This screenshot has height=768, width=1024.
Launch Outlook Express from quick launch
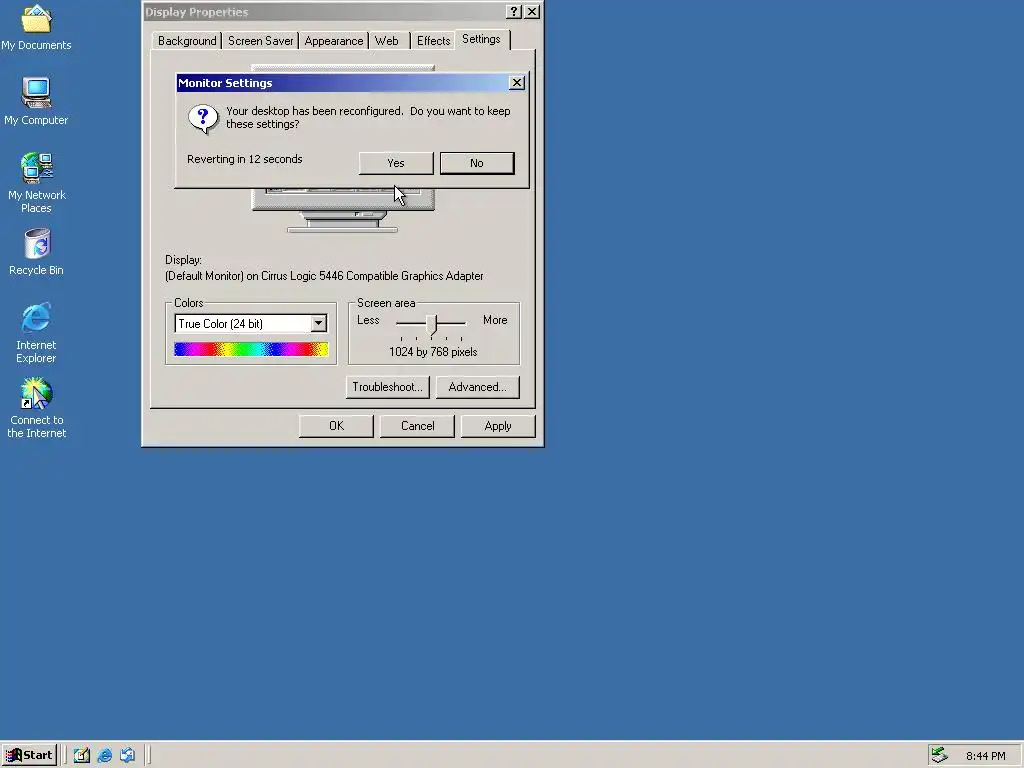127,755
